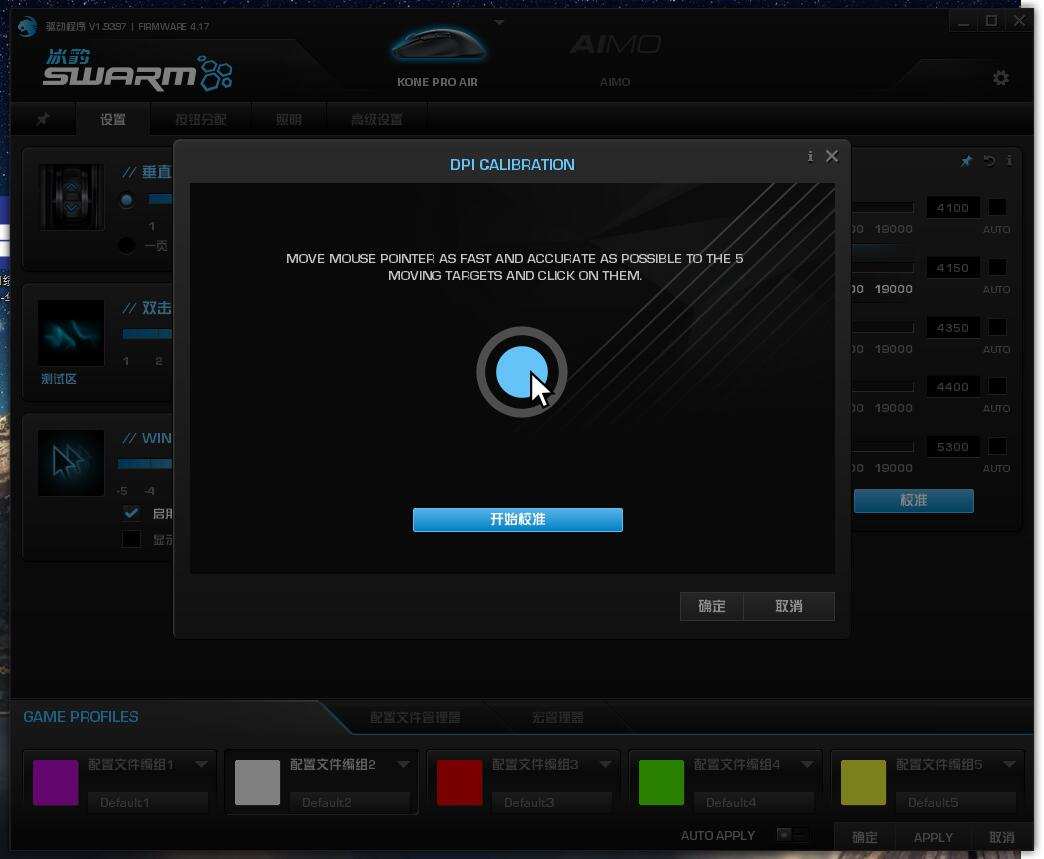The width and height of the screenshot is (1044, 859).
Task: Expand dropdown for 配置文件编组2
Action: pos(403,764)
